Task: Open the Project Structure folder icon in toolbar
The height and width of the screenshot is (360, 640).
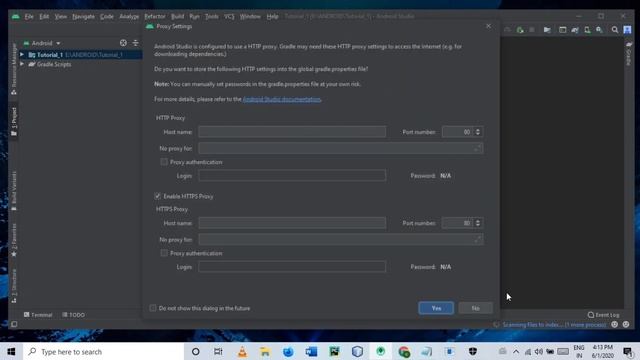Action: pyautogui.click(x=547, y=30)
